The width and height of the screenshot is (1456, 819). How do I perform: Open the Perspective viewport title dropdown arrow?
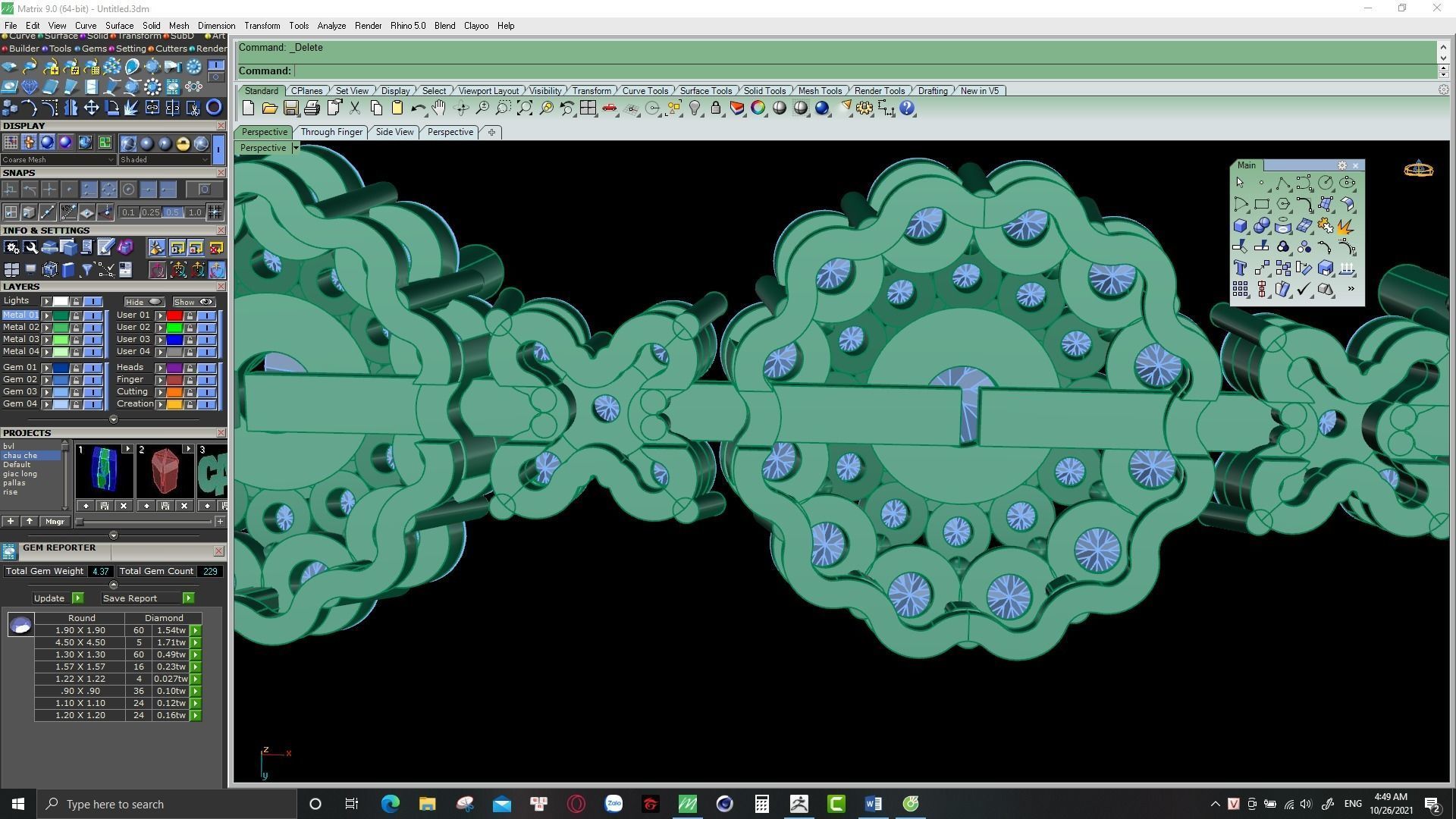(296, 148)
